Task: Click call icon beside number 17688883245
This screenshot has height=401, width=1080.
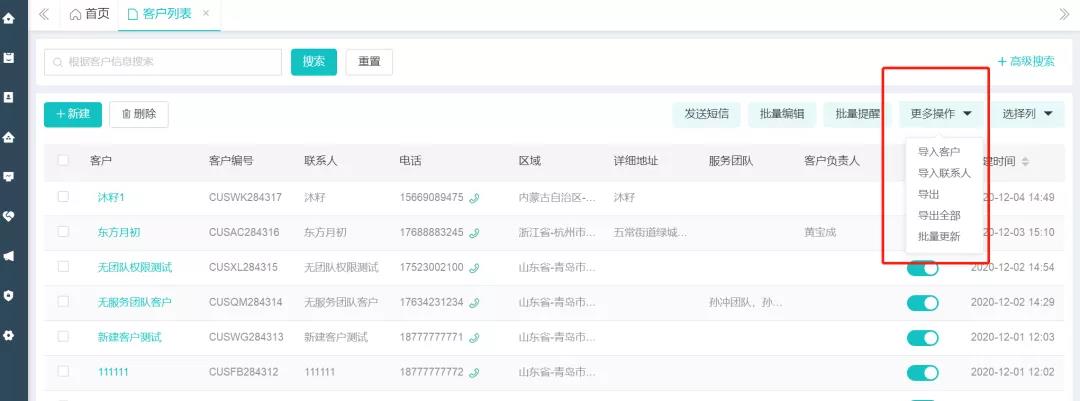Action: tap(474, 233)
